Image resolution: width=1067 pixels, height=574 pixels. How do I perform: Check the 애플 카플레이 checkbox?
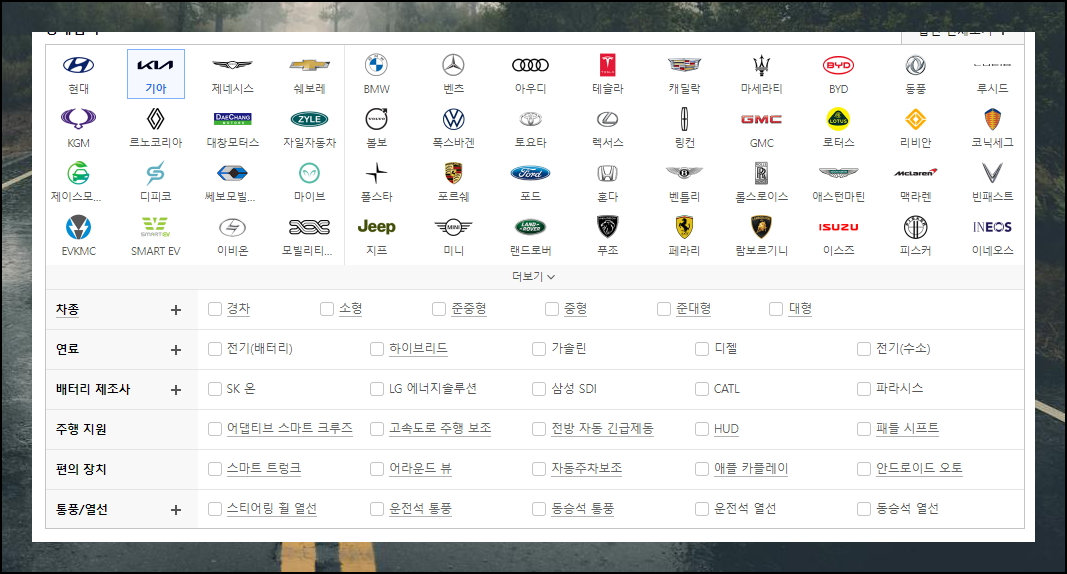(x=702, y=469)
